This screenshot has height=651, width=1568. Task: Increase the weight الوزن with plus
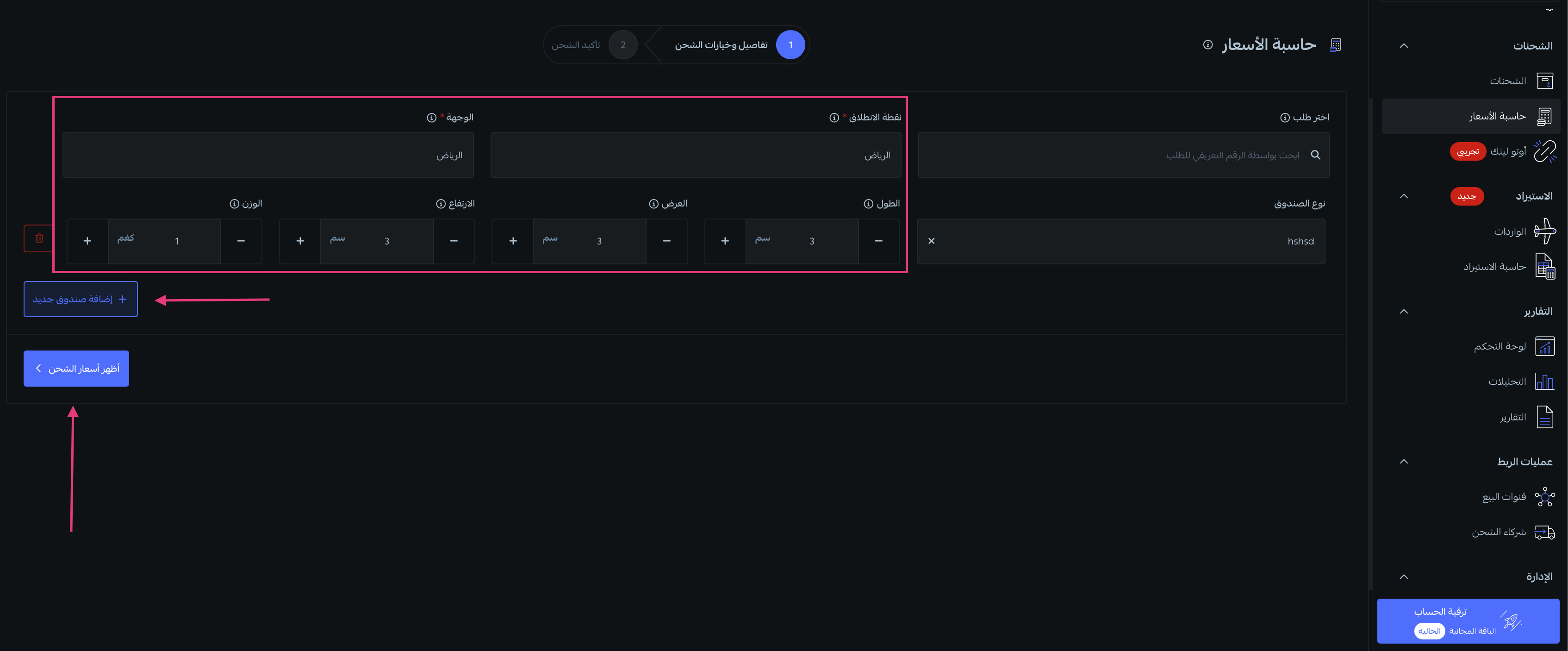pyautogui.click(x=87, y=241)
